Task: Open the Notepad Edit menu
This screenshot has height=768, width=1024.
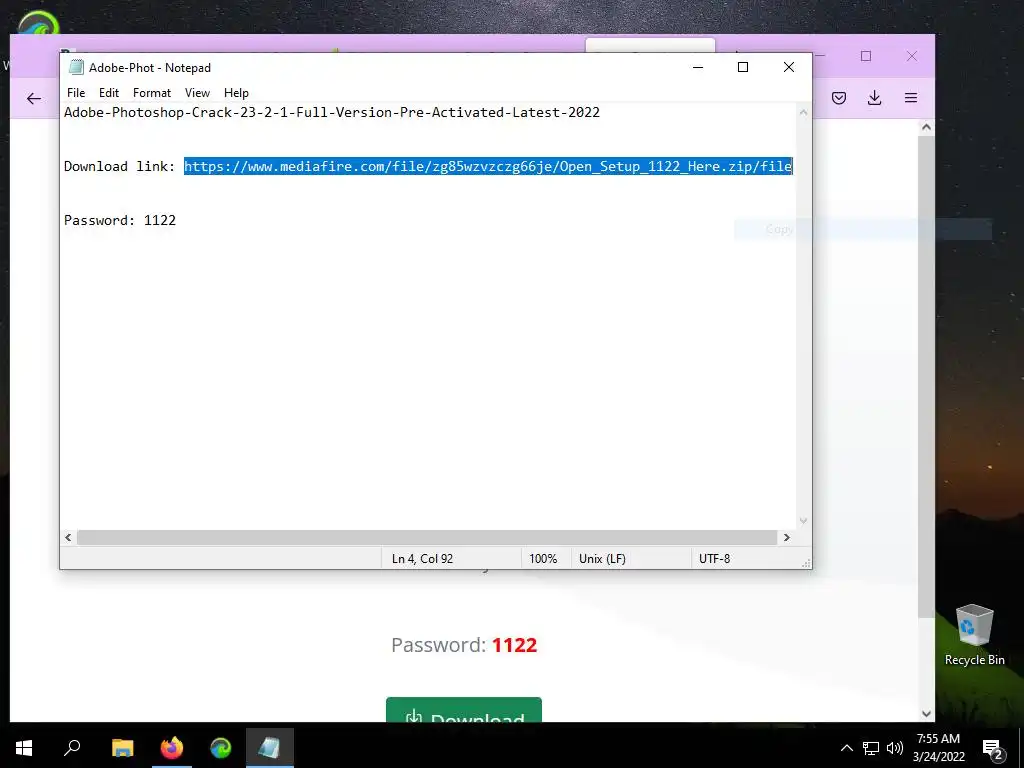Action: pyautogui.click(x=108, y=93)
